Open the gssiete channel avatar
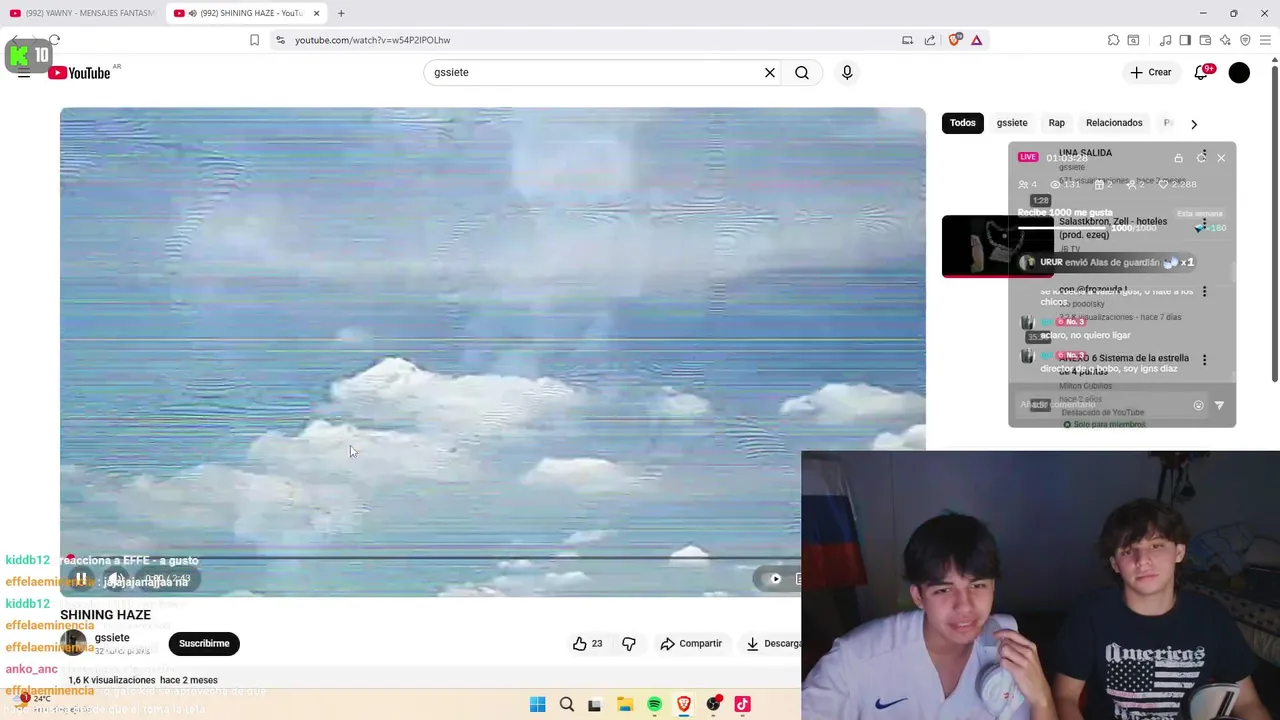This screenshot has height=720, width=1280. pyautogui.click(x=74, y=643)
